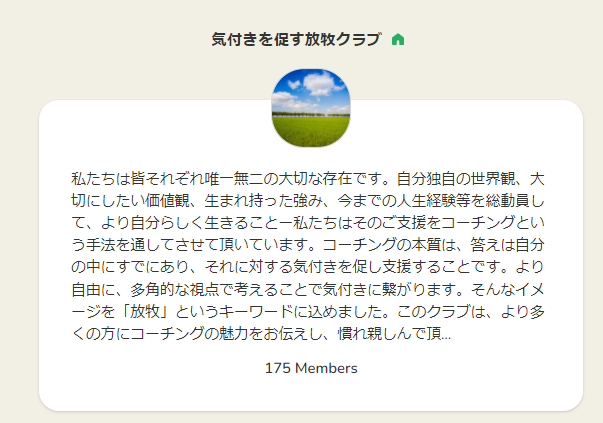Open the 175 Members count

(x=311, y=368)
